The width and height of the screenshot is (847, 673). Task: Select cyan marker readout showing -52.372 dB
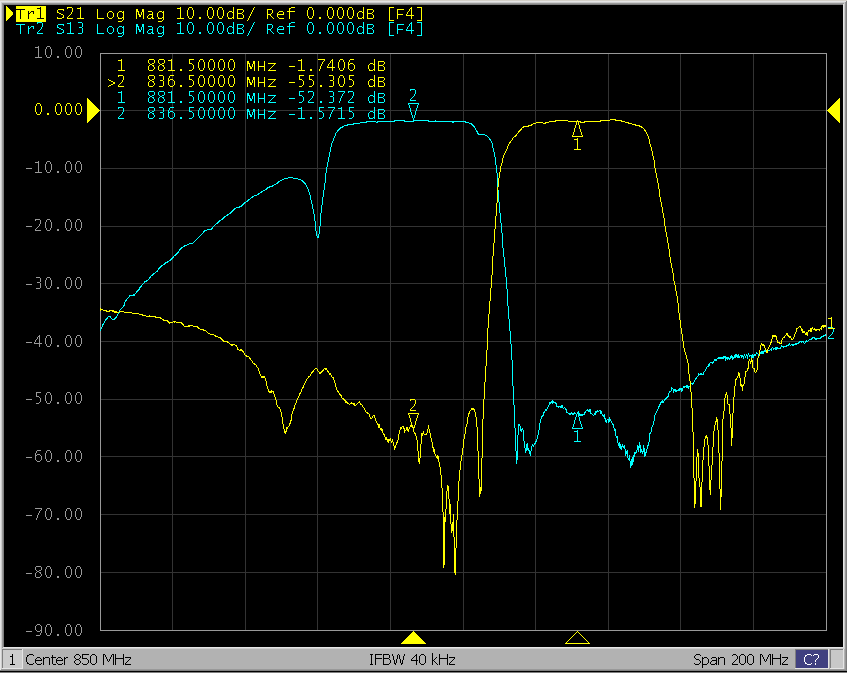tap(251, 98)
